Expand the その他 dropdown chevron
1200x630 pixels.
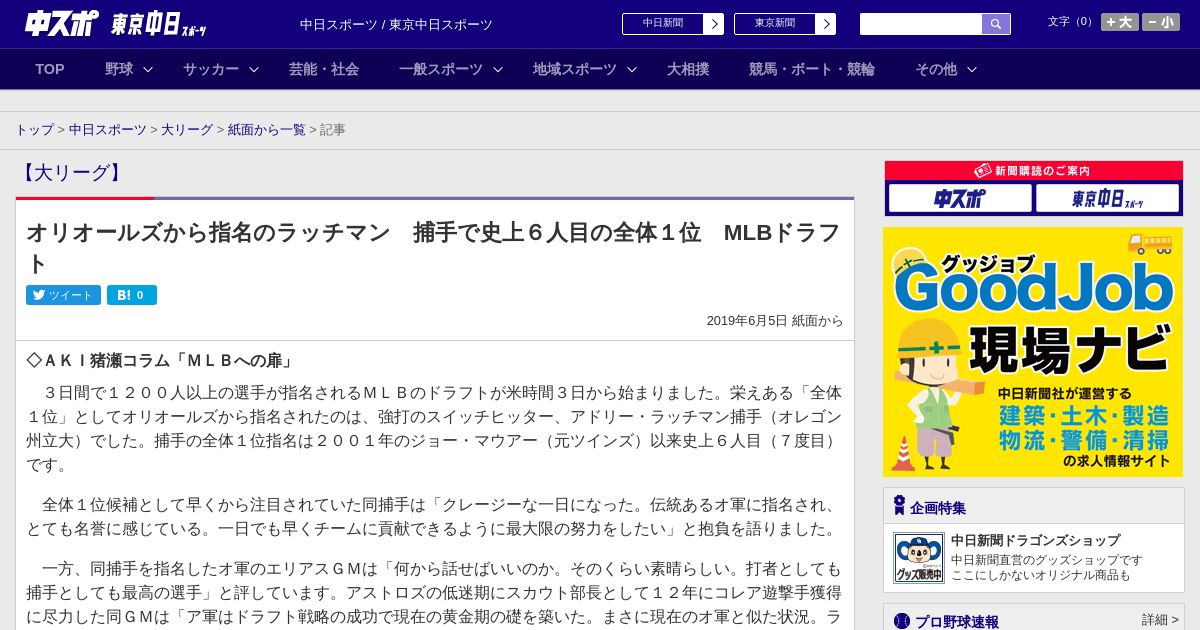click(971, 70)
